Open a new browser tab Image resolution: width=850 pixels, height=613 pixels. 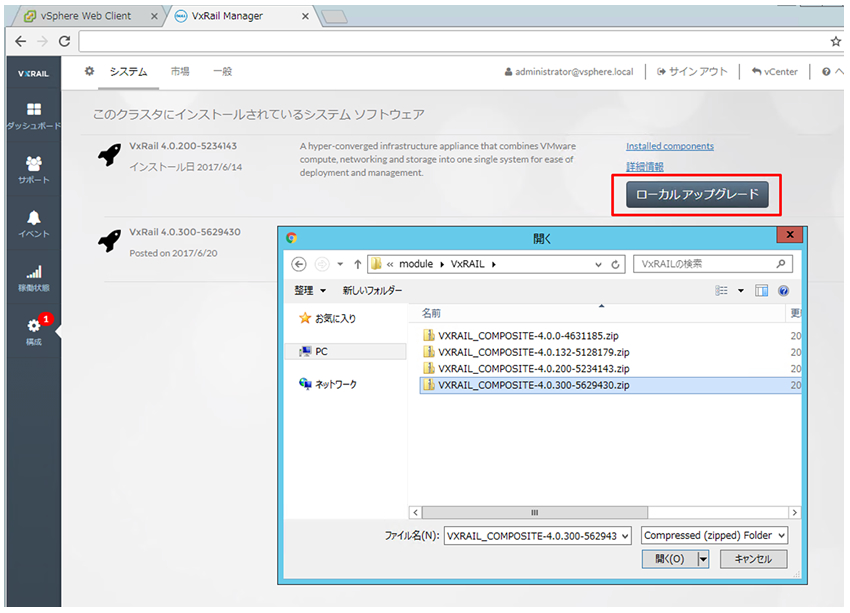(x=334, y=17)
